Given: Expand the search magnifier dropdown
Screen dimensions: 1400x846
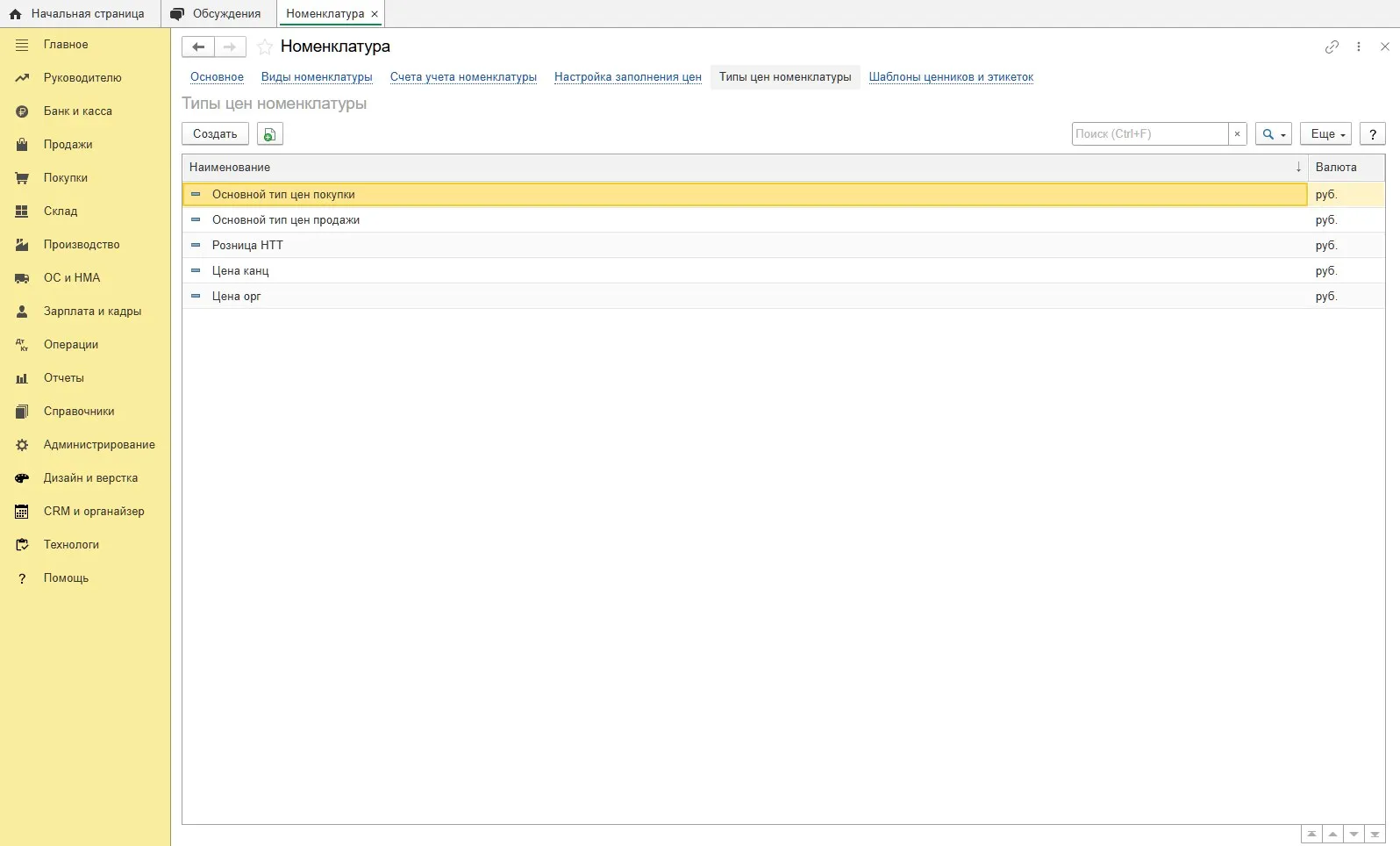Looking at the screenshot, I should point(1274,134).
